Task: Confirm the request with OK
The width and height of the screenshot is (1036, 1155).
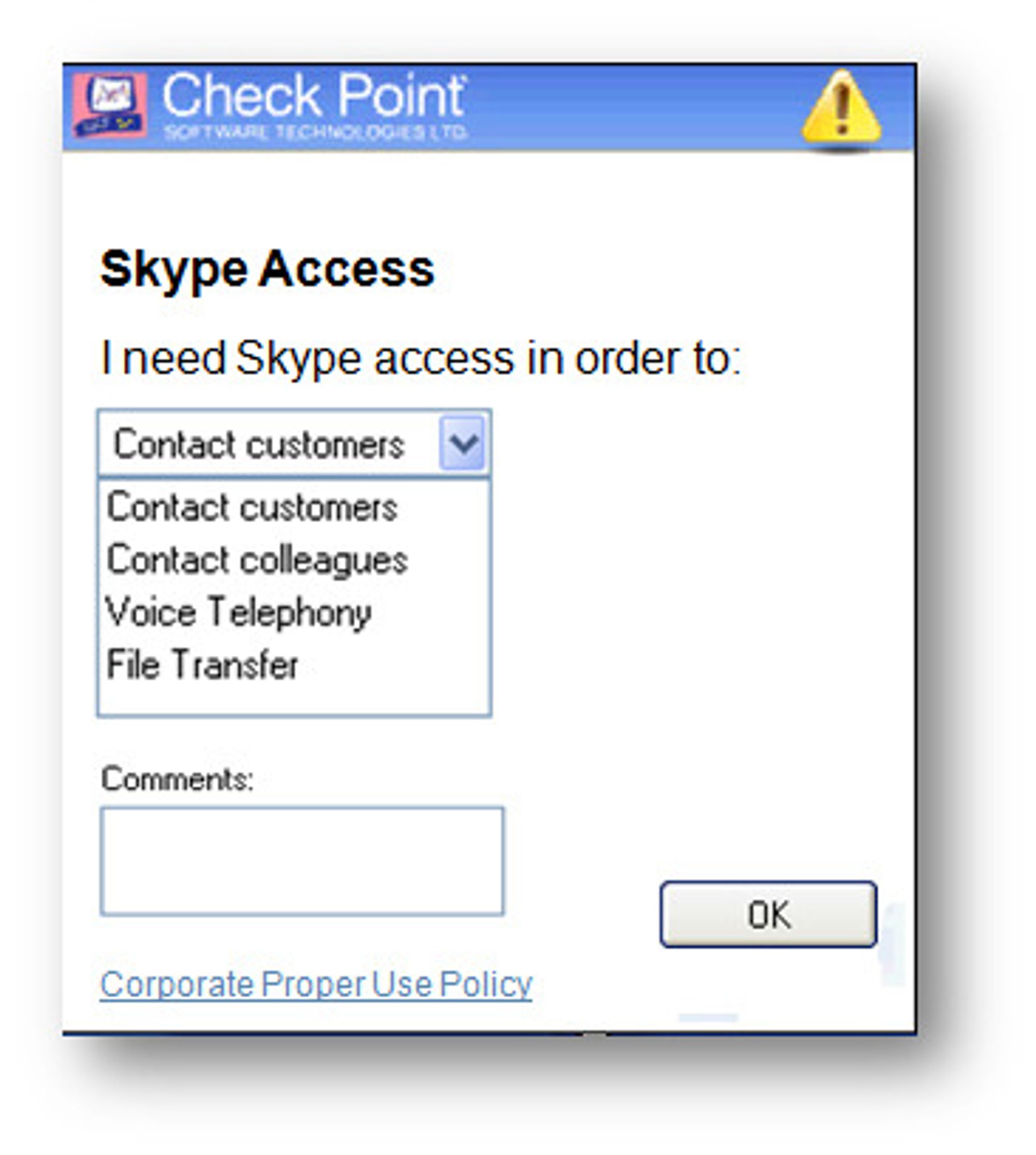Action: click(769, 915)
